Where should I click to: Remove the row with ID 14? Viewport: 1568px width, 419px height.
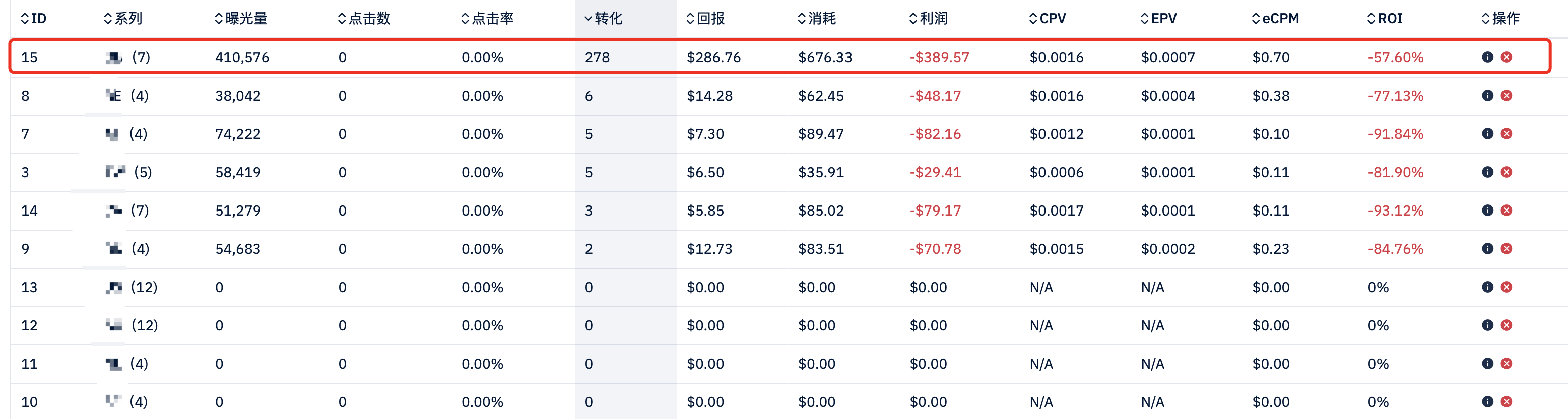coord(1507,211)
